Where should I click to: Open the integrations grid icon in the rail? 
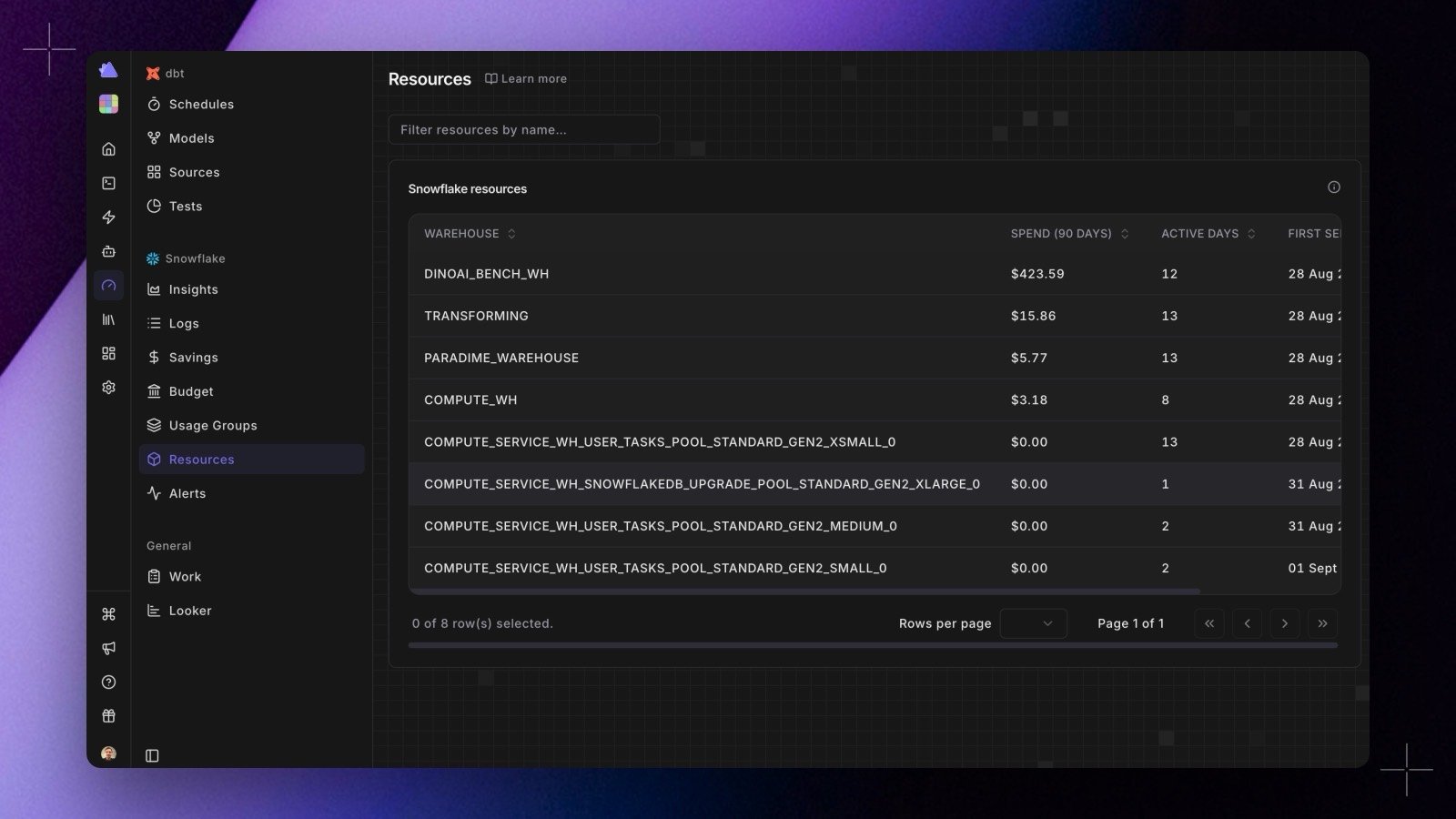tap(108, 353)
